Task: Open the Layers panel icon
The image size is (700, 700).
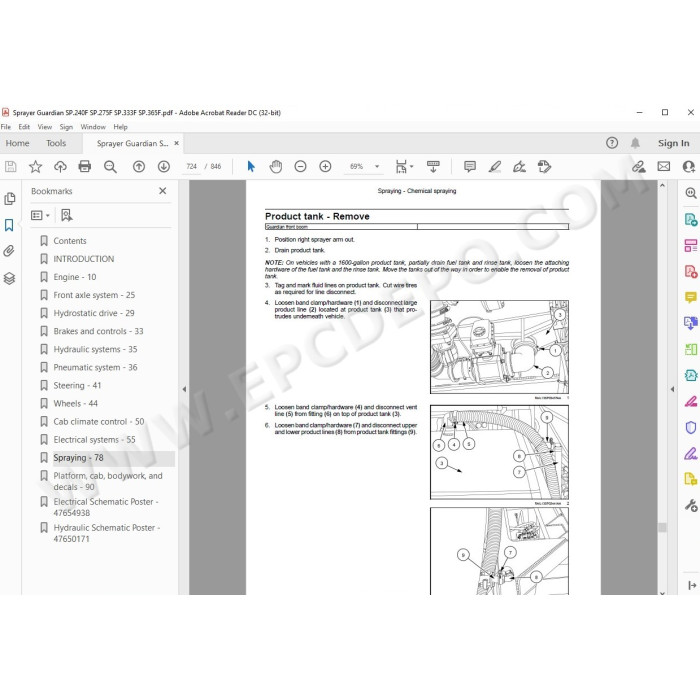Action: (x=9, y=278)
